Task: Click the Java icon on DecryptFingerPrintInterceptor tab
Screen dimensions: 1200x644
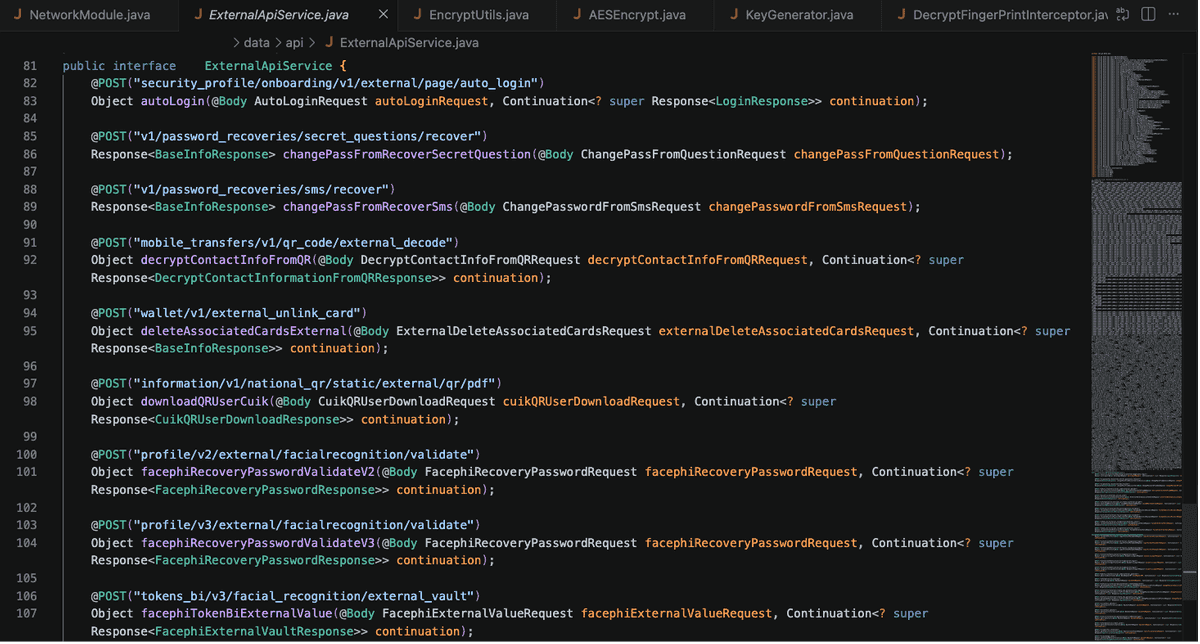Action: (x=901, y=15)
